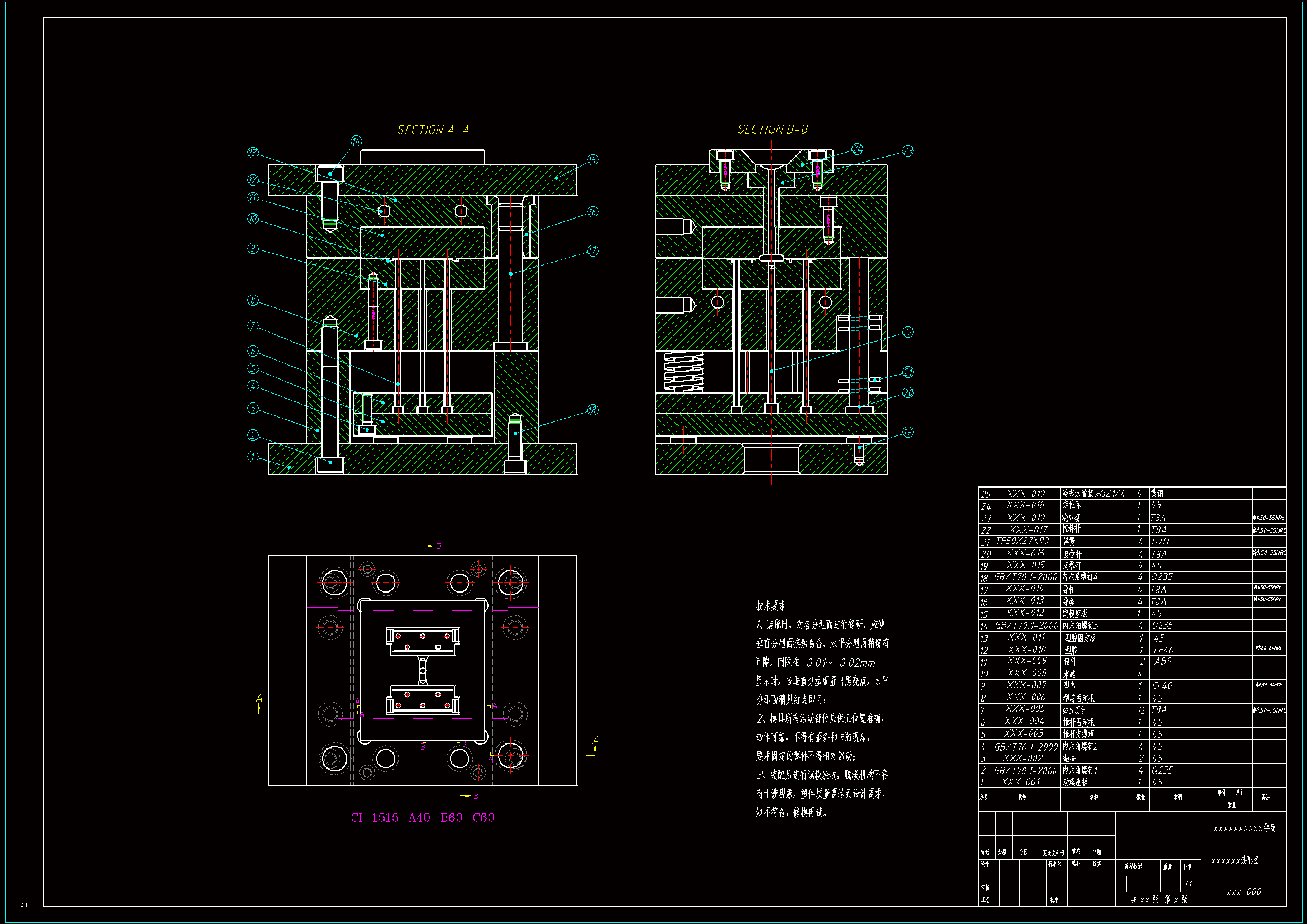
Task: Click balloon number 24 on Section B-B
Action: [858, 149]
